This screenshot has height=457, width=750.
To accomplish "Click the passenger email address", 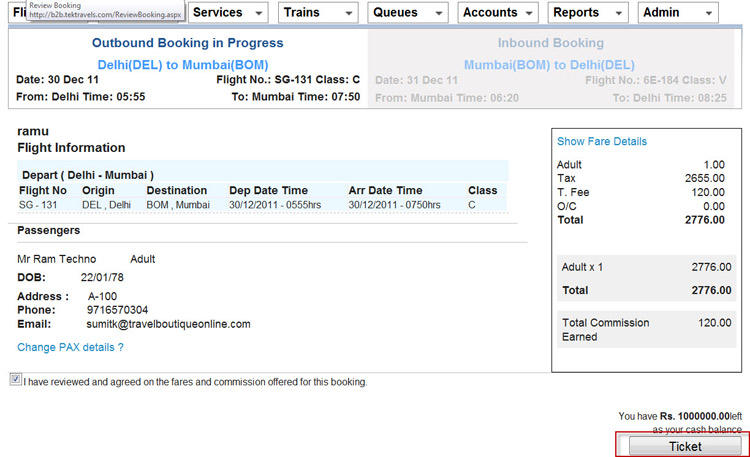I will [168, 324].
